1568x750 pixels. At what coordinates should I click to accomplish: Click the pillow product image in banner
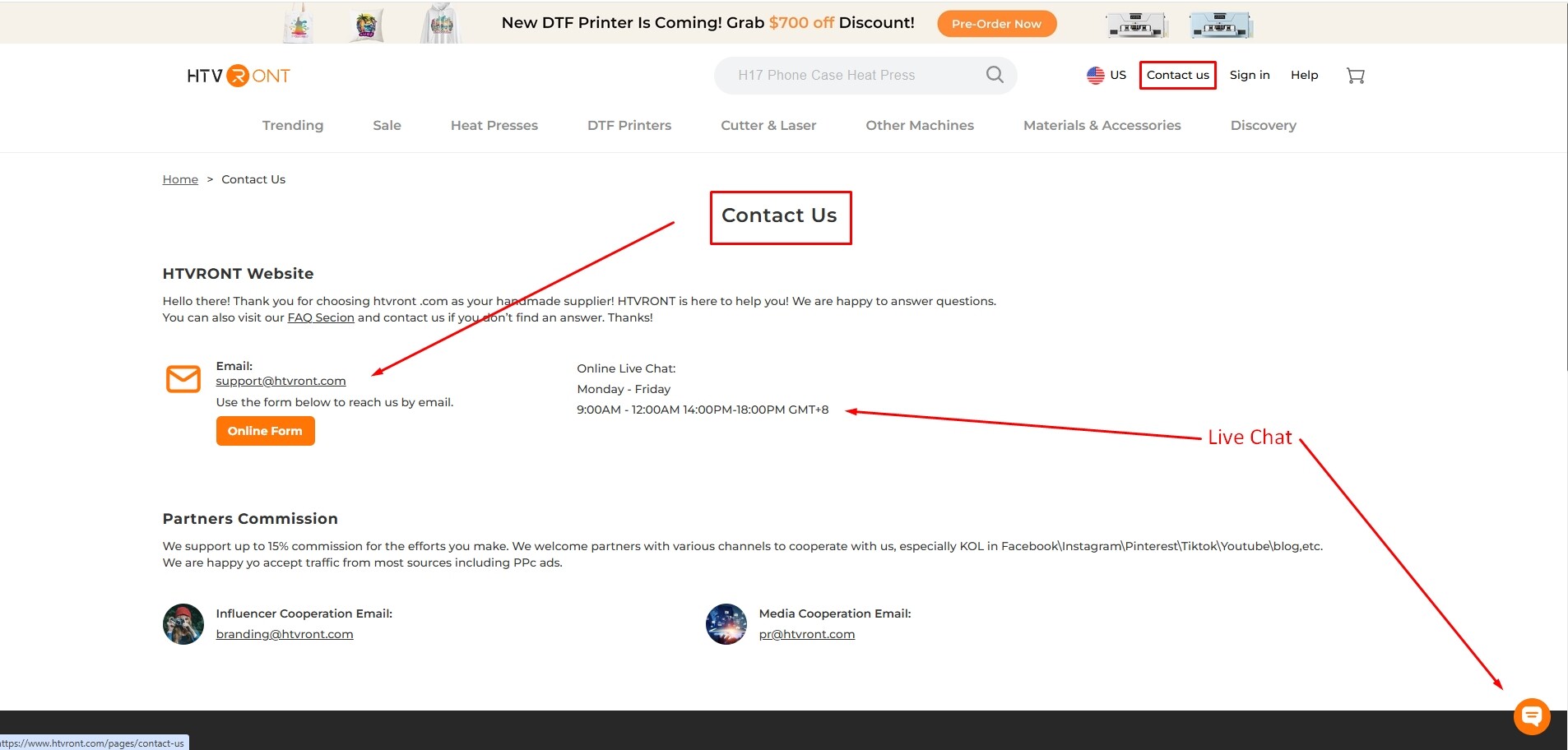point(366,24)
